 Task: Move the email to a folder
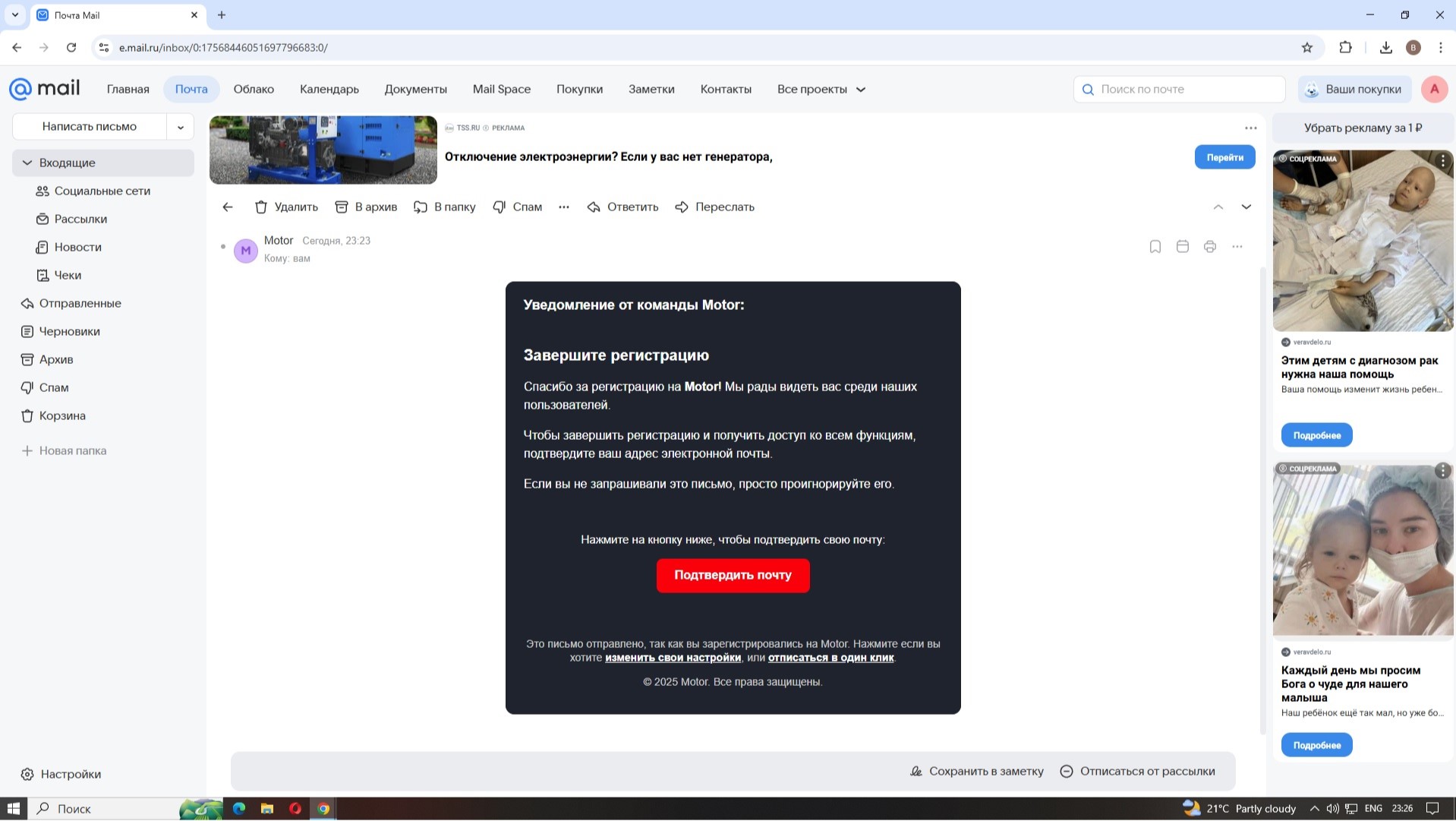pos(444,207)
